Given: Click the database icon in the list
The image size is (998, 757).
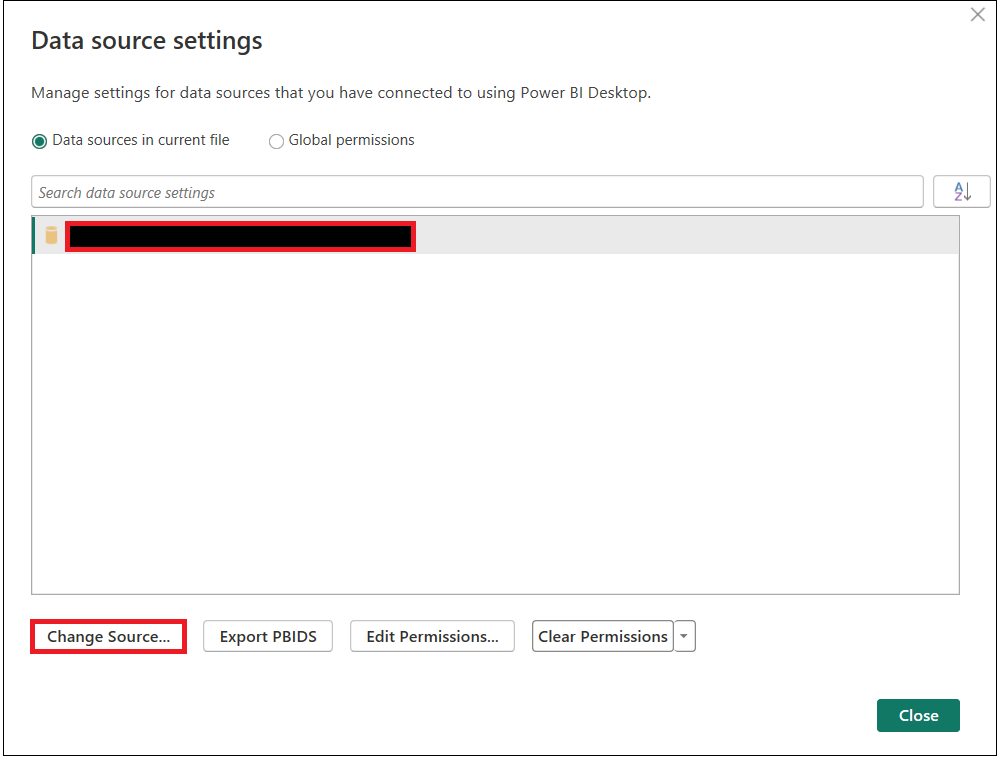Looking at the screenshot, I should [x=51, y=236].
